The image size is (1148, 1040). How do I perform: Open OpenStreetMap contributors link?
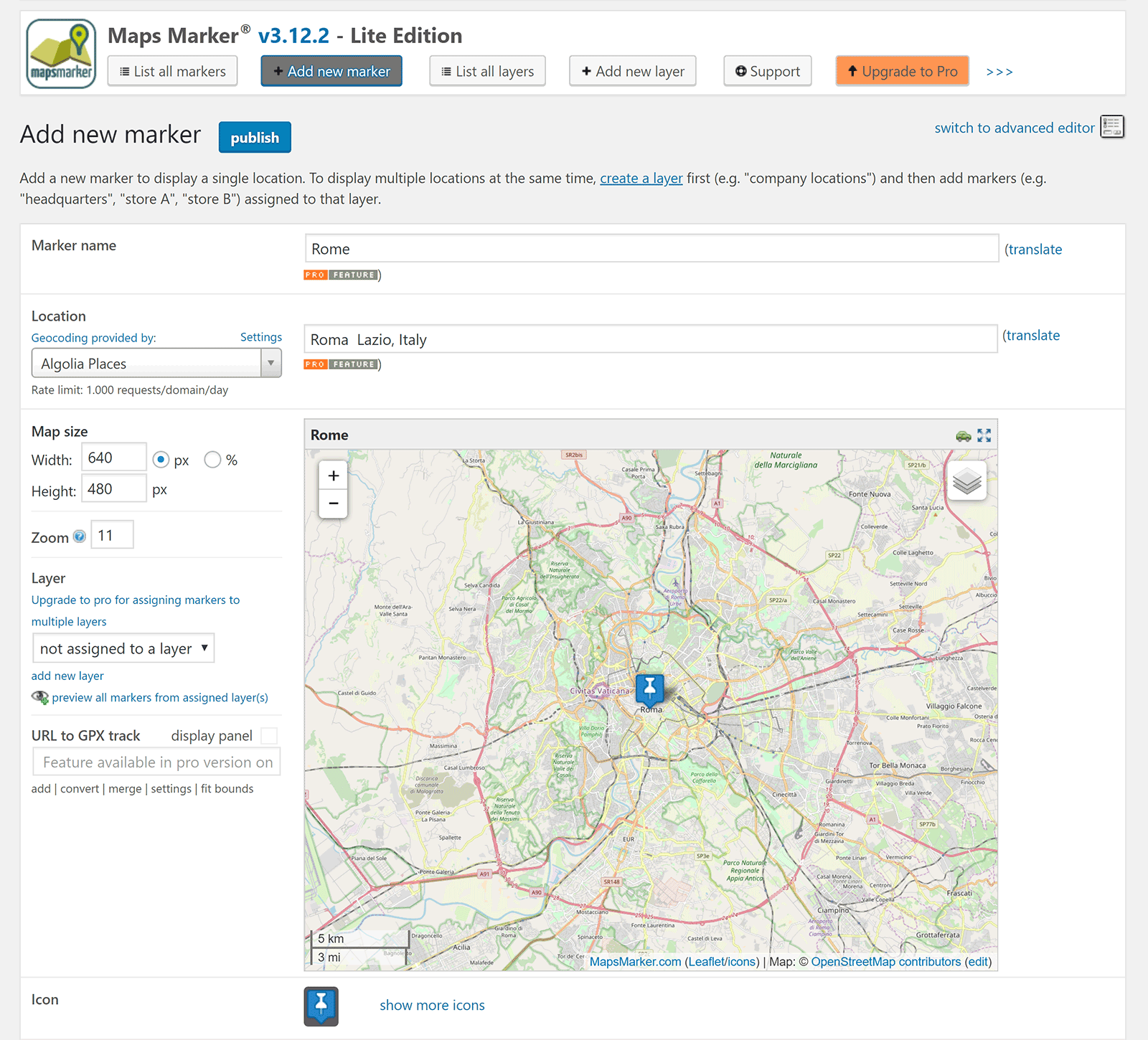tap(885, 962)
